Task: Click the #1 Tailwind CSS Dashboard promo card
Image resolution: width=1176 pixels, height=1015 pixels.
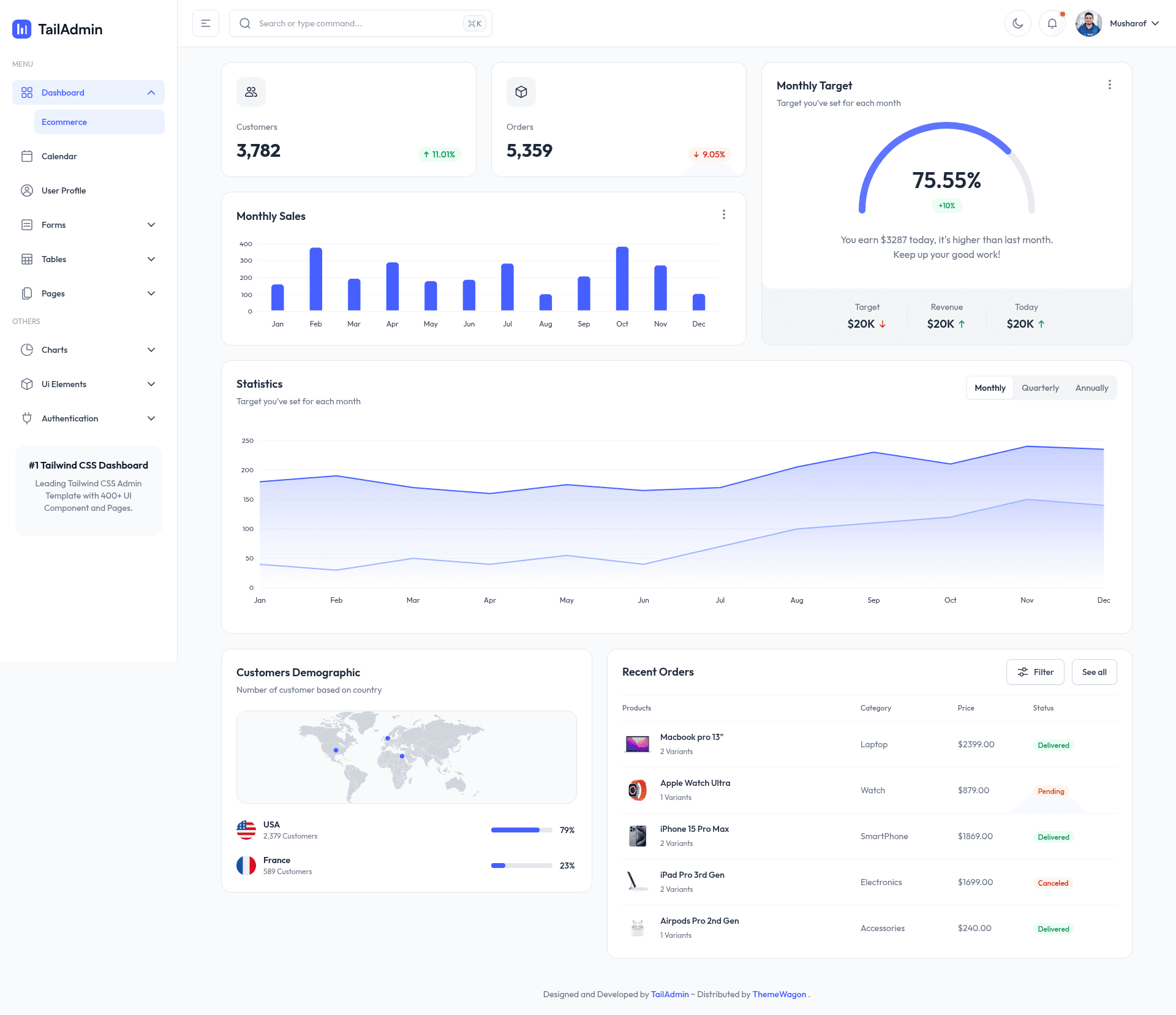Action: [x=89, y=490]
